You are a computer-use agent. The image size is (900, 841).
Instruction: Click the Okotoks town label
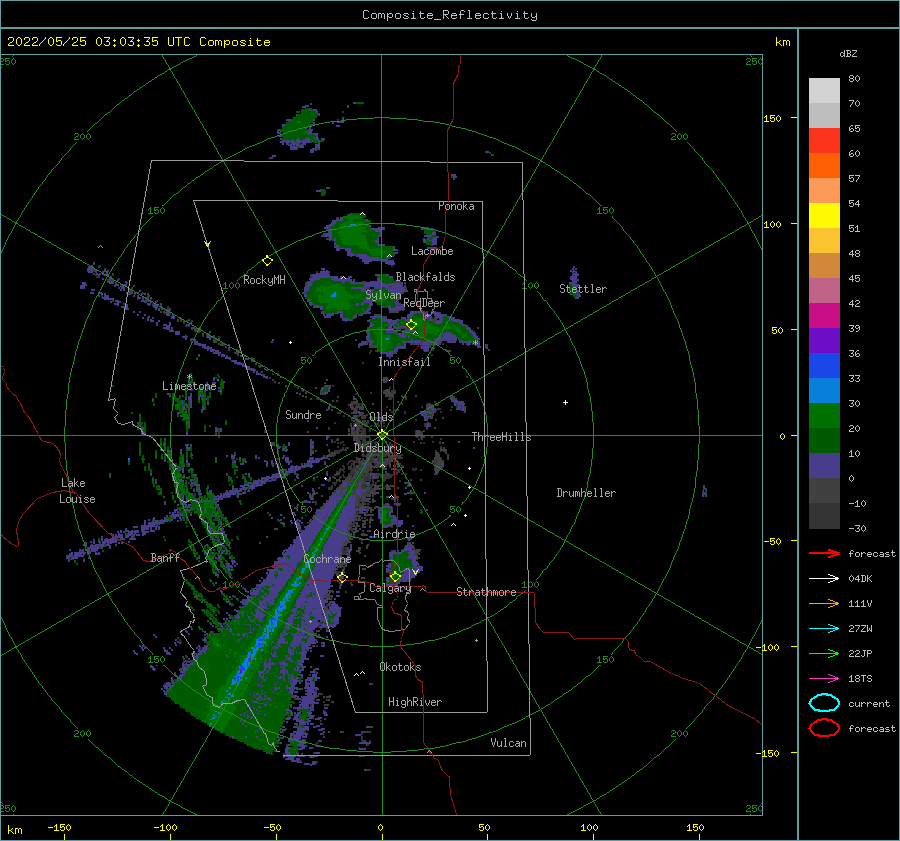pos(401,667)
